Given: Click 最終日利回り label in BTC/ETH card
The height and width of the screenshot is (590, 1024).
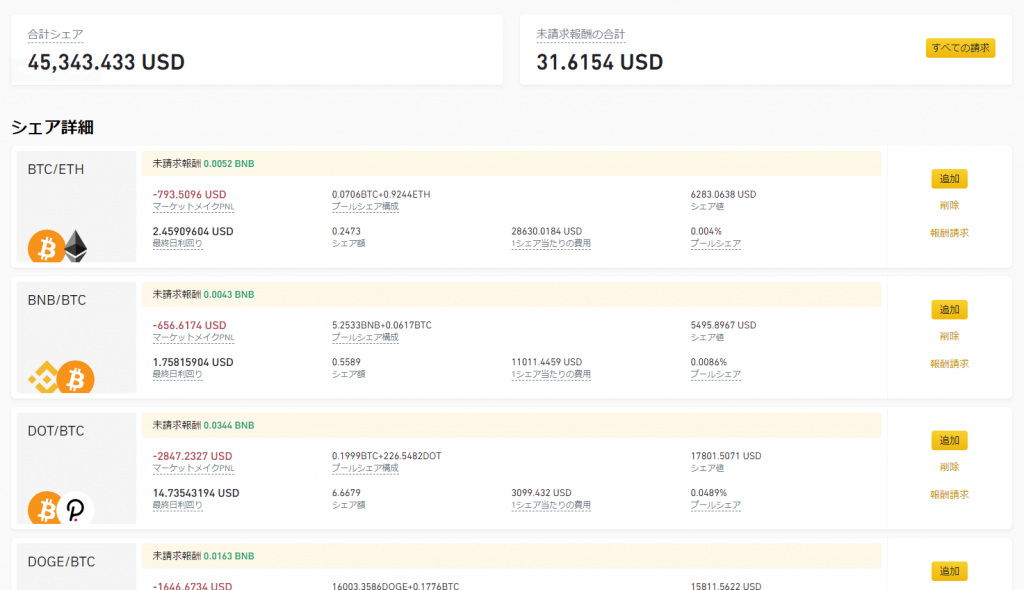Looking at the screenshot, I should [x=178, y=244].
